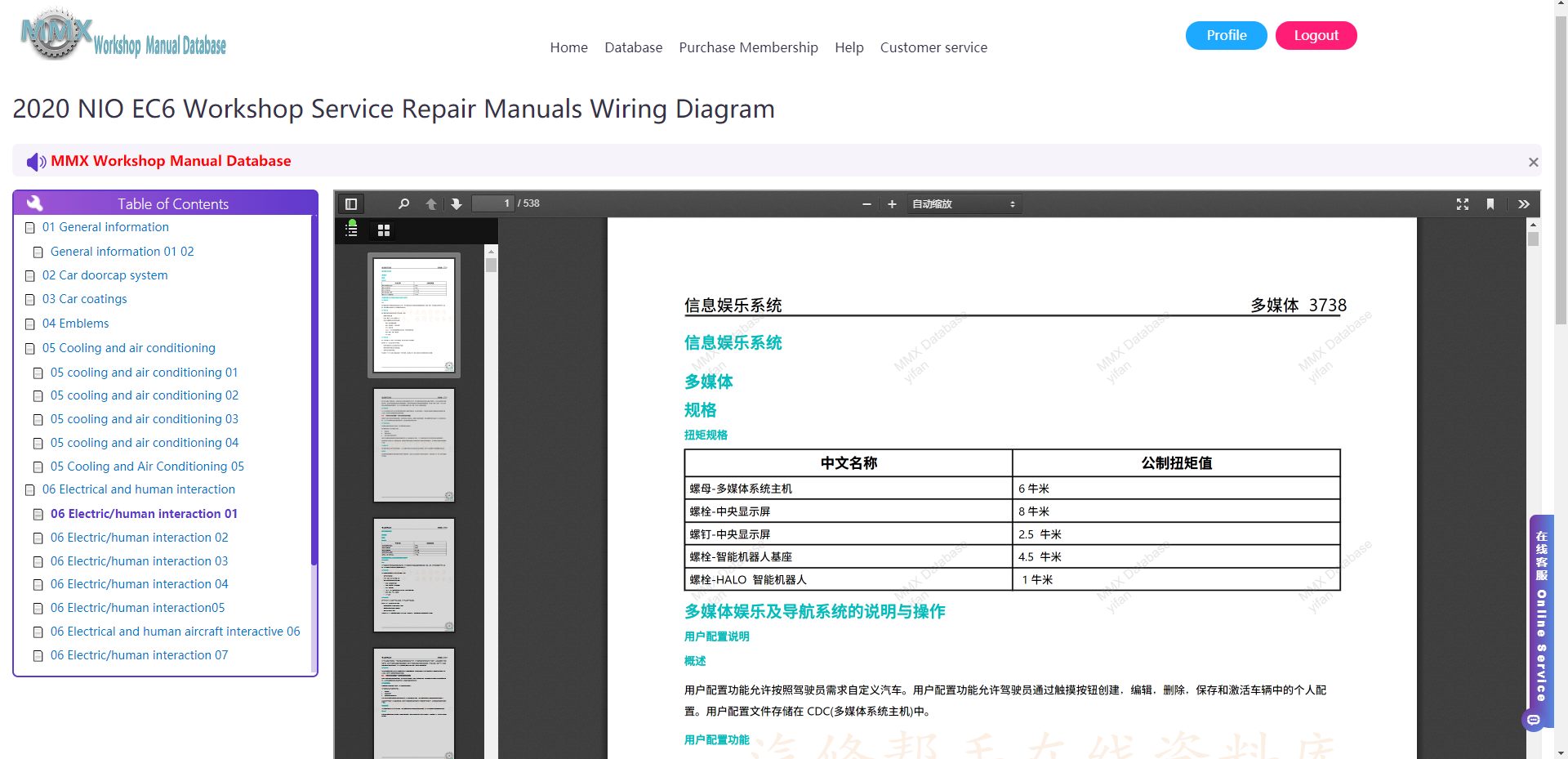
Task: Open 06 Electrical and human aircraft interactive 06
Action: pyautogui.click(x=175, y=632)
